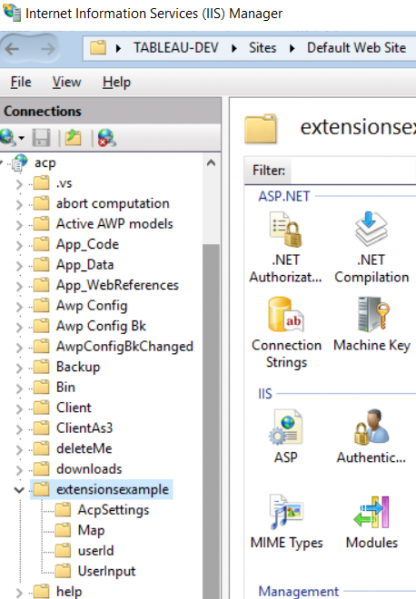This screenshot has width=416, height=599.
Task: Expand the .vs folder node
Action: click(19, 184)
